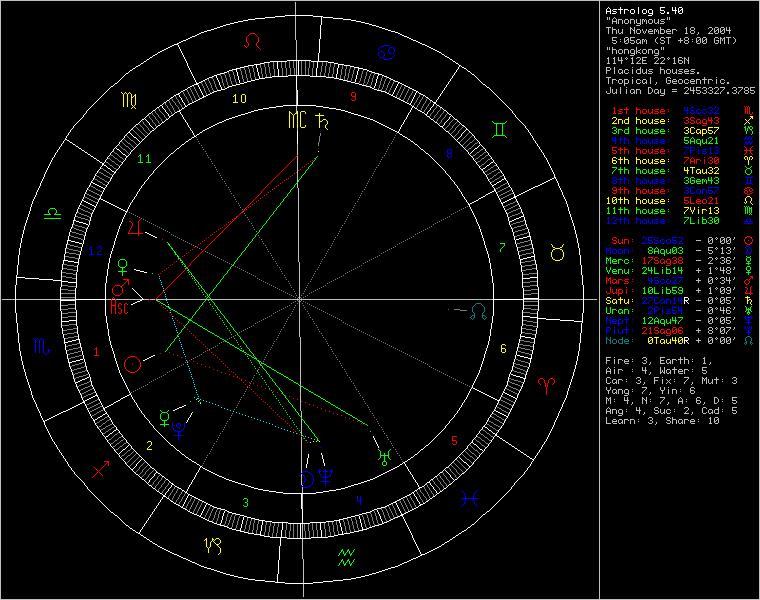Image resolution: width=760 pixels, height=600 pixels.
Task: Select the Saturn glyph beside the MC
Action: [322, 121]
